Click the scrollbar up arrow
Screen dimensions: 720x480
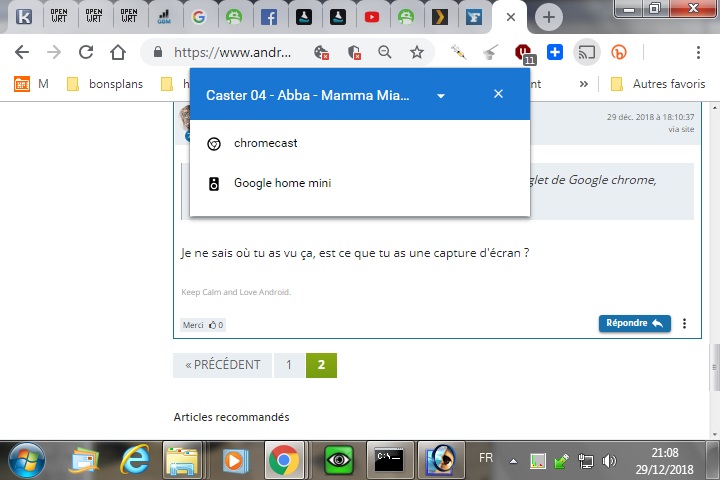(x=714, y=107)
